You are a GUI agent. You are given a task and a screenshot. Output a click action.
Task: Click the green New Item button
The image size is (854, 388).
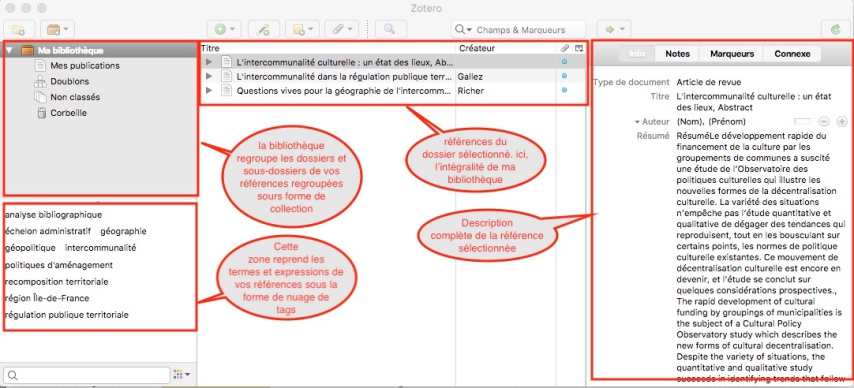pyautogui.click(x=224, y=29)
